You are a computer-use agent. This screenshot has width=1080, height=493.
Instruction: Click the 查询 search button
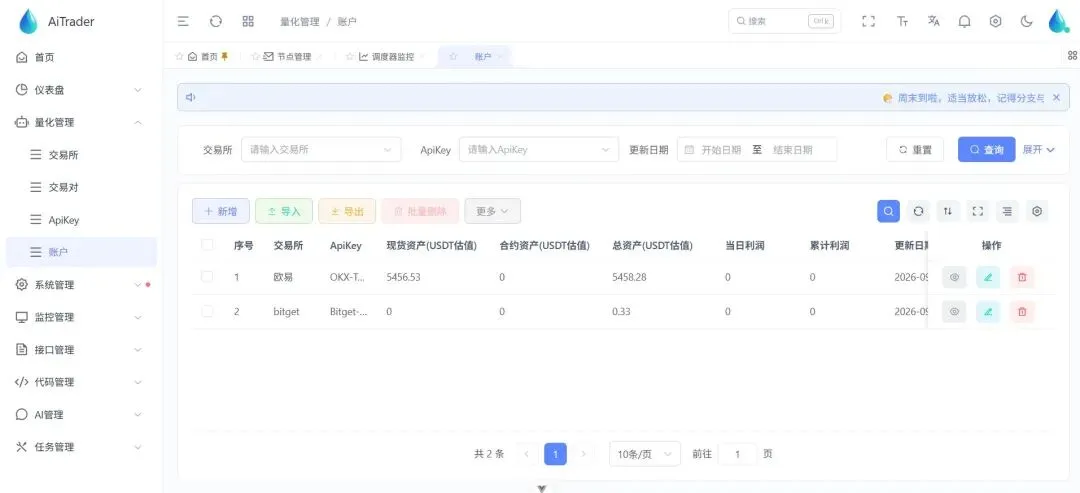[986, 149]
